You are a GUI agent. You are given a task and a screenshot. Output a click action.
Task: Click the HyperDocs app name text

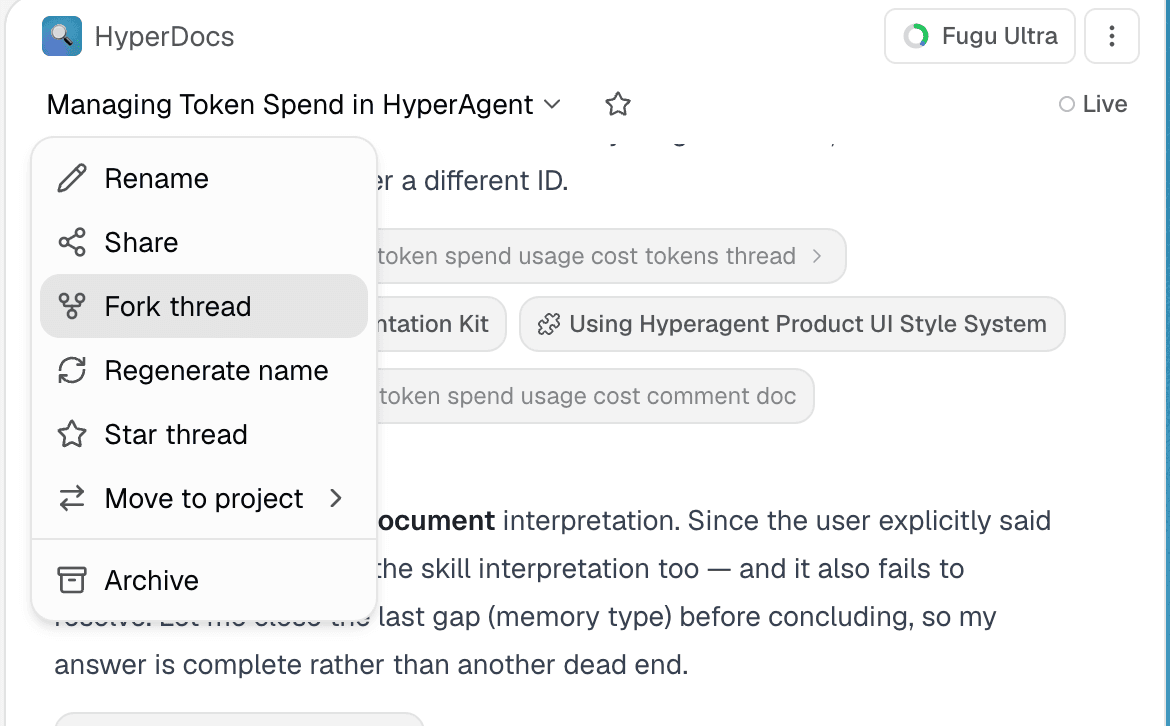pos(164,37)
